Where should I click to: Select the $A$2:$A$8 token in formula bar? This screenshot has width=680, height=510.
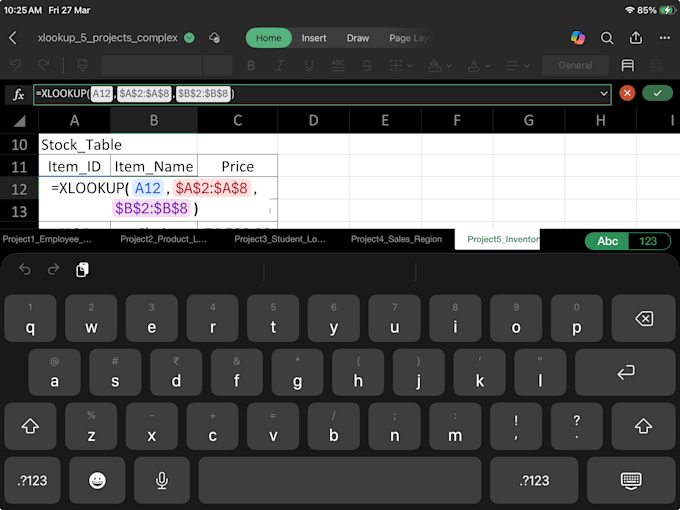click(x=144, y=93)
